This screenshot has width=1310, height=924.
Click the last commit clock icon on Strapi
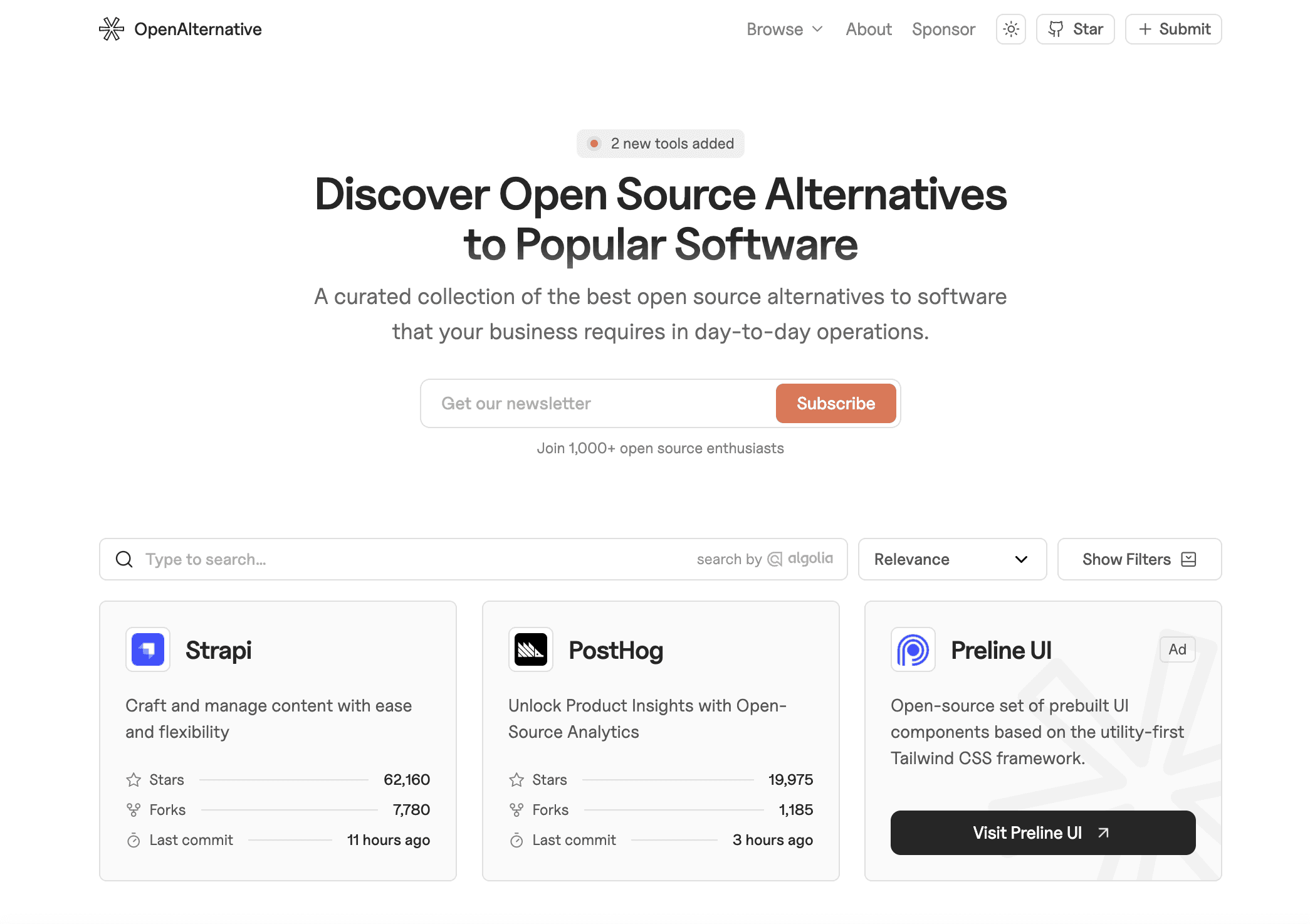pyautogui.click(x=133, y=840)
